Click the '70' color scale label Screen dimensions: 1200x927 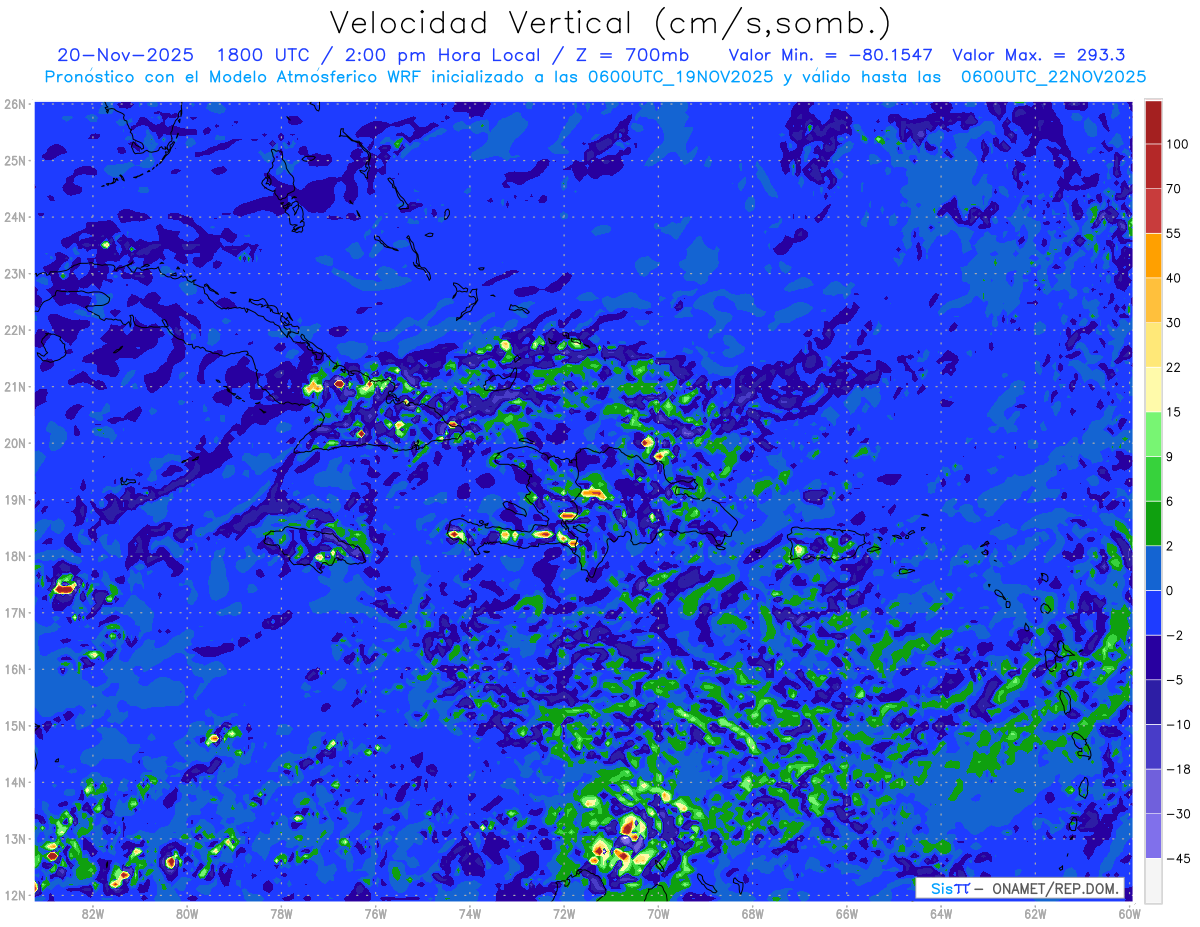coord(1174,188)
